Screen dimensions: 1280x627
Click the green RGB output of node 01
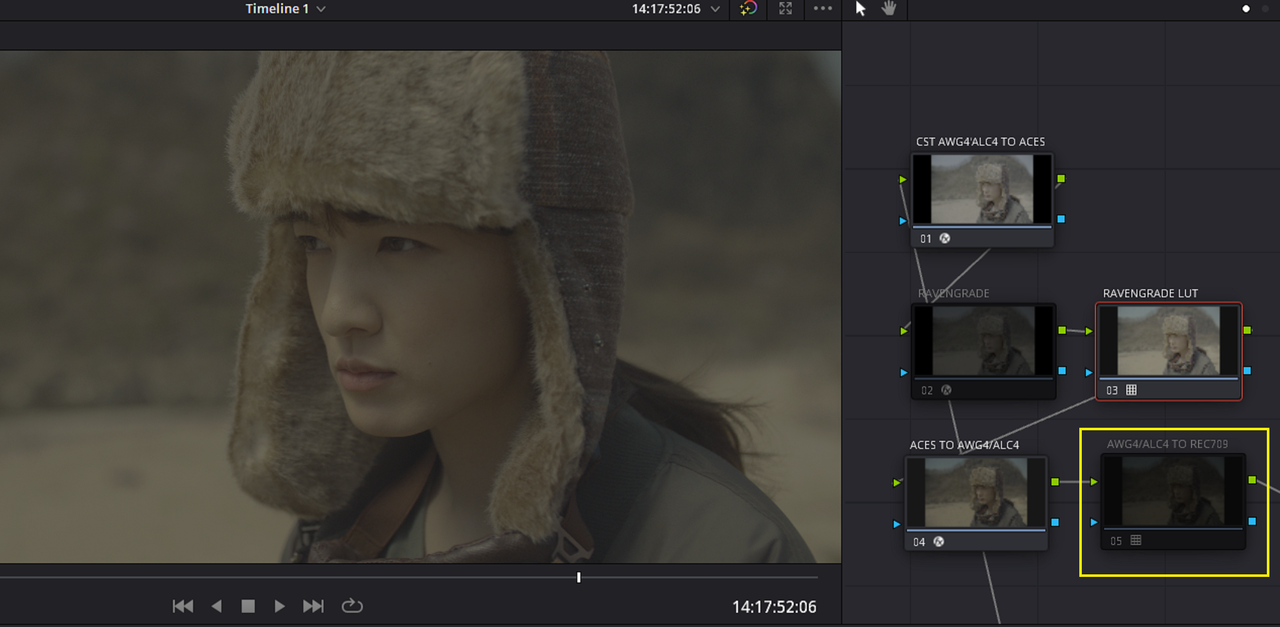click(1061, 179)
